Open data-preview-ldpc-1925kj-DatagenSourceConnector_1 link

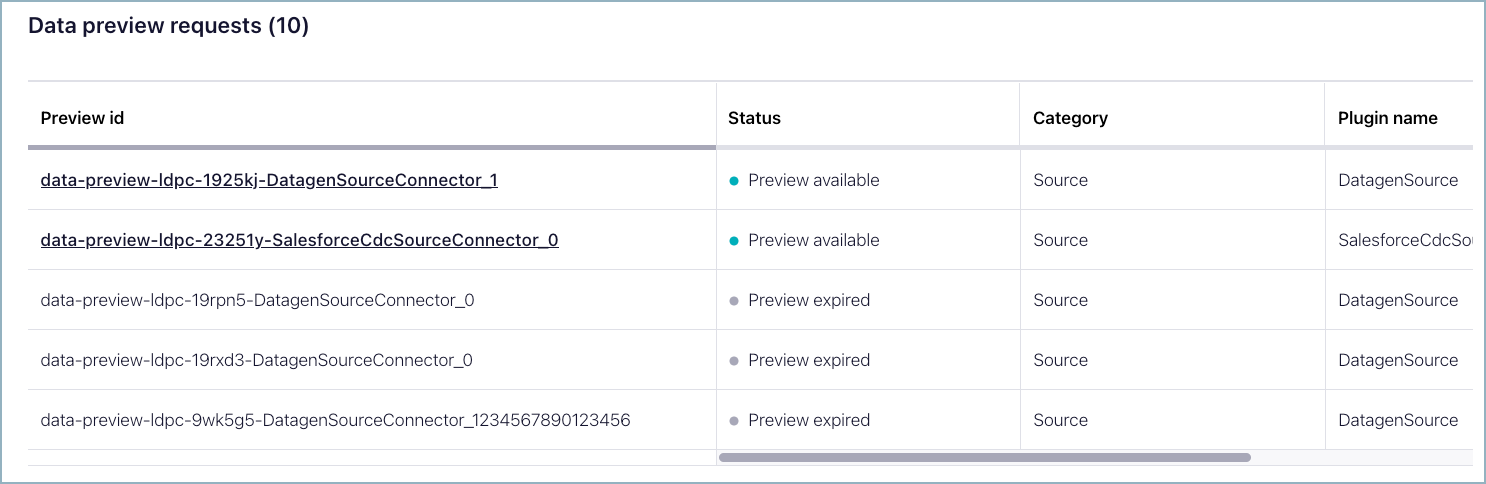(x=269, y=180)
